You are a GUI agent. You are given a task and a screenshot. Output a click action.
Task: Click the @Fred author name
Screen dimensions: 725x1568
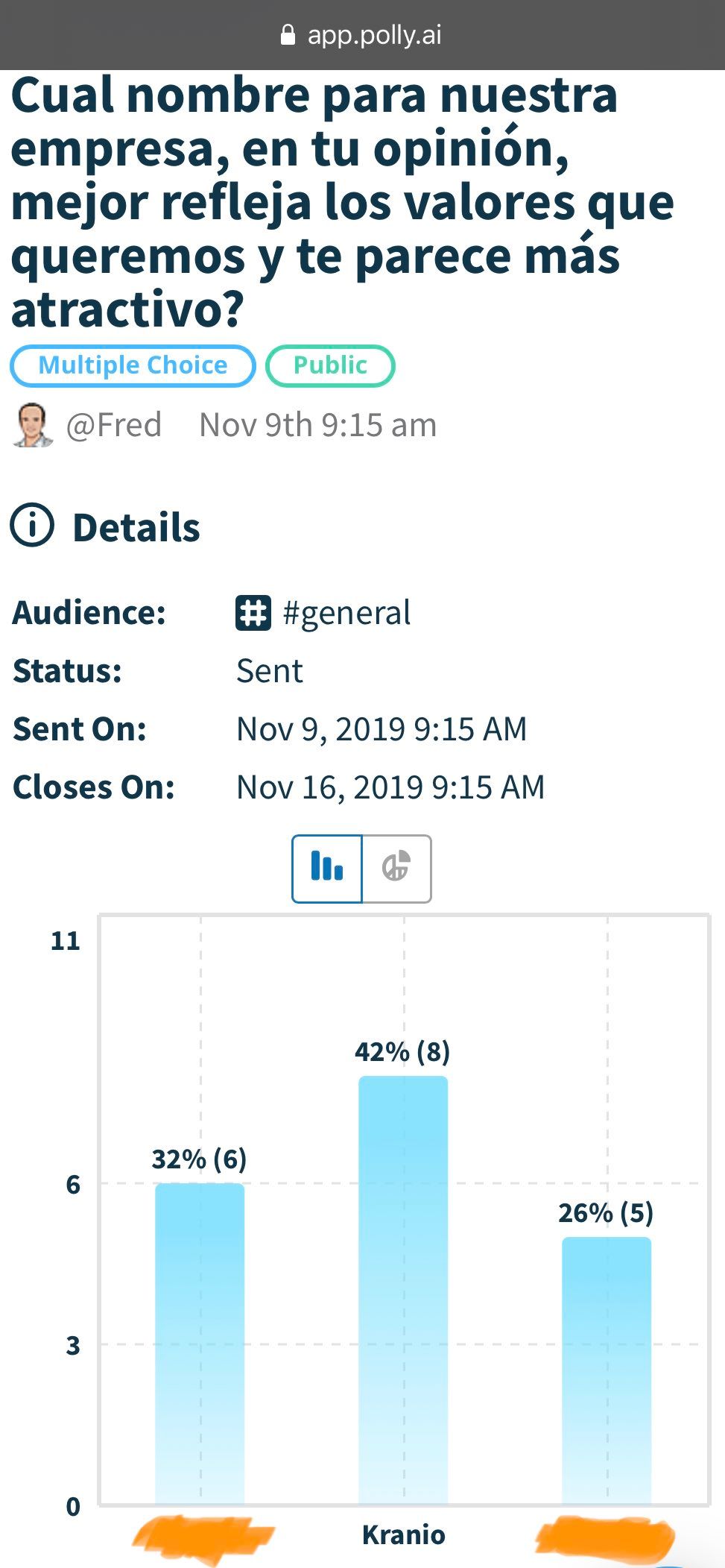pyautogui.click(x=114, y=425)
